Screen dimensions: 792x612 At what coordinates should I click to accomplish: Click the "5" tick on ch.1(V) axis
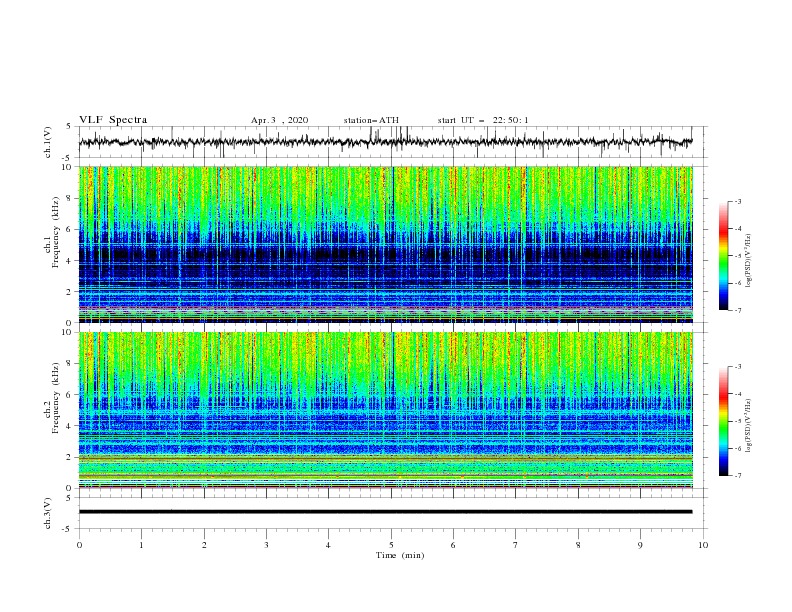click(x=69, y=127)
